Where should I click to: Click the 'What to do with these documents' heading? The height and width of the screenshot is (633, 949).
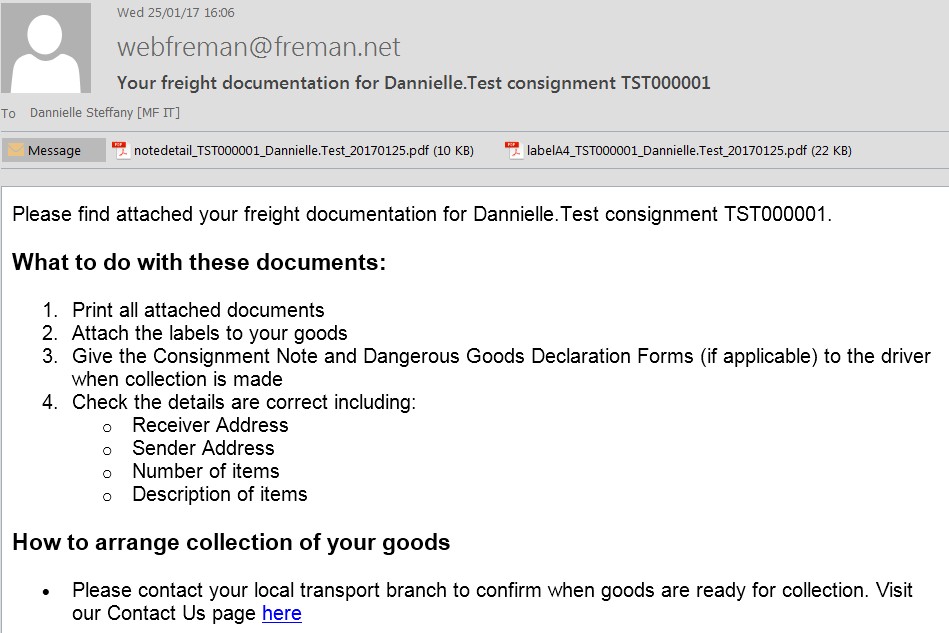coord(199,262)
